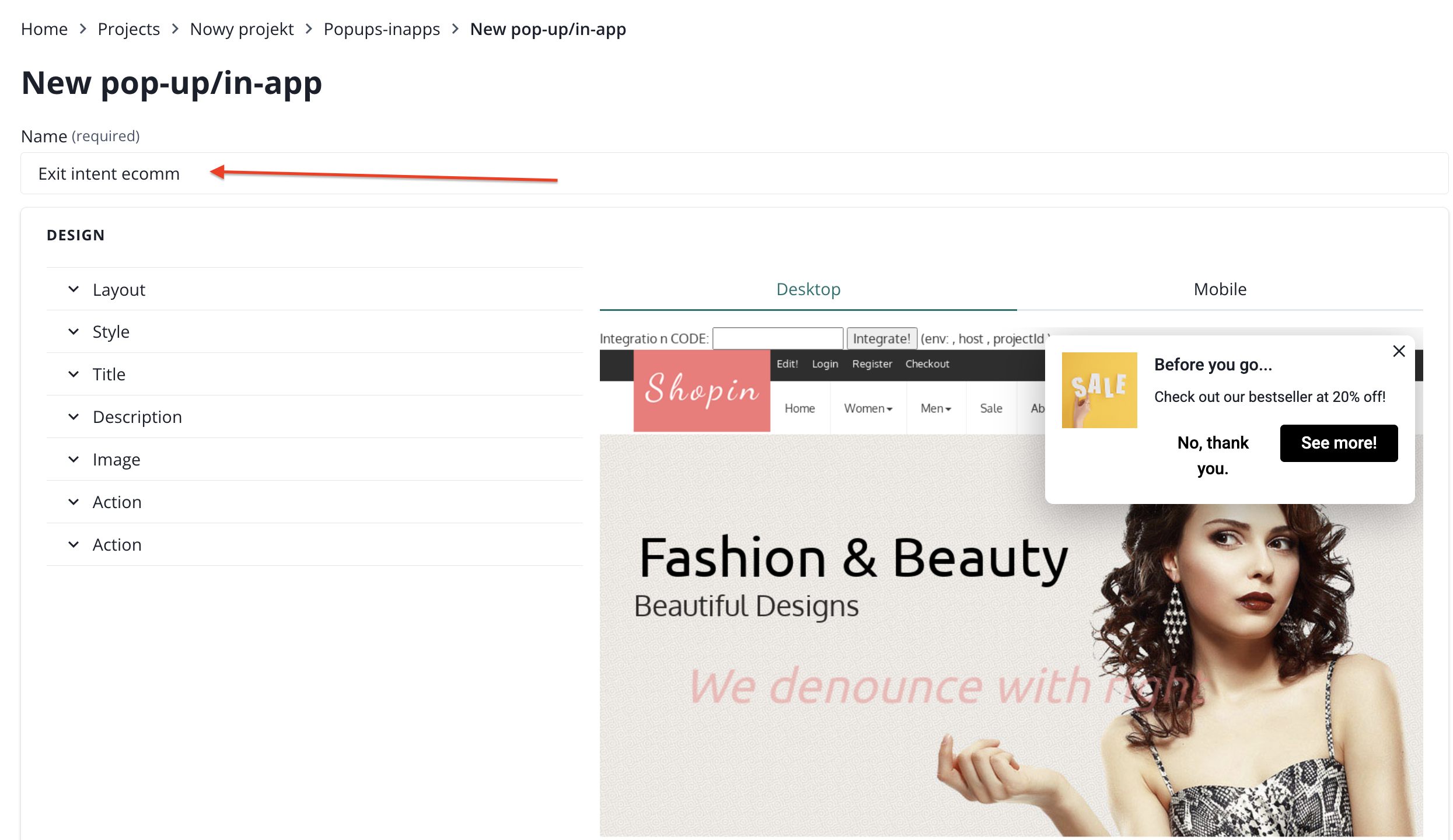This screenshot has width=1453, height=840.
Task: Expand the Title section
Action: pos(109,374)
